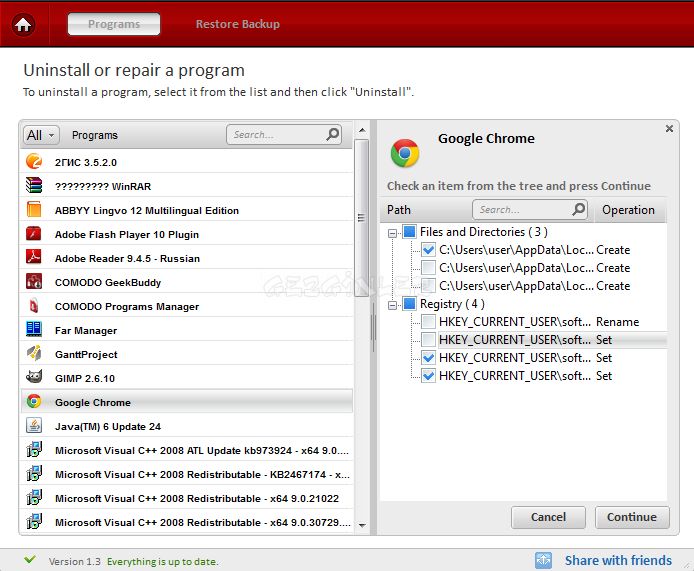The image size is (694, 571).
Task: Toggle the Files and Directories group checkbox
Action: point(409,231)
